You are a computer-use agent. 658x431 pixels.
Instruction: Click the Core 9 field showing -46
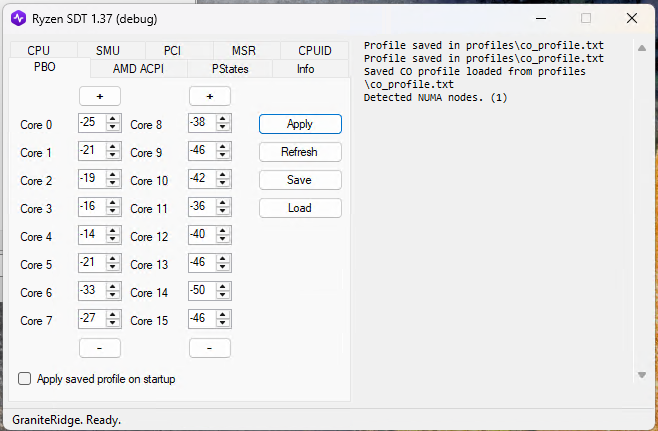click(202, 151)
